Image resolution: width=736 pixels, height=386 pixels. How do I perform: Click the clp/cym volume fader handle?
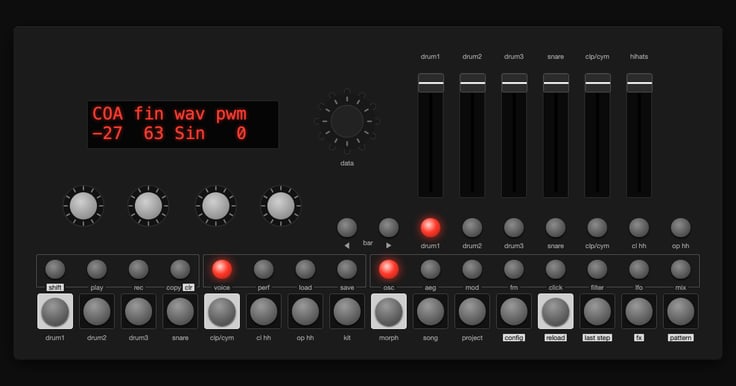(598, 83)
